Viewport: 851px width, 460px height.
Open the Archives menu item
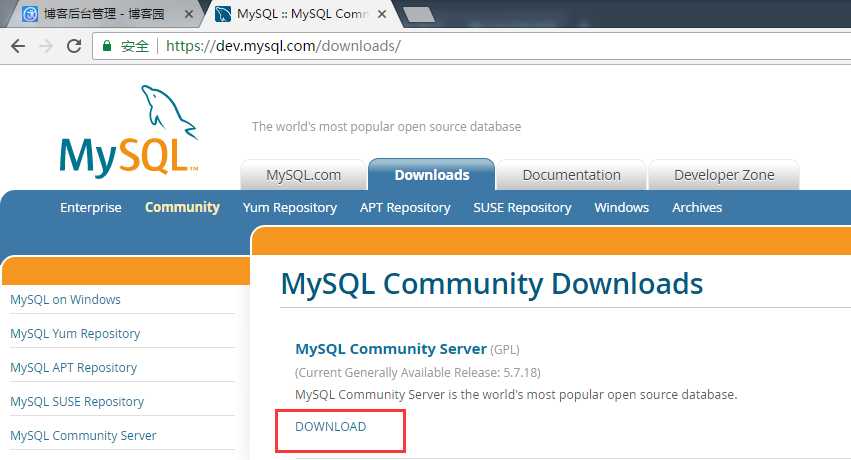697,207
